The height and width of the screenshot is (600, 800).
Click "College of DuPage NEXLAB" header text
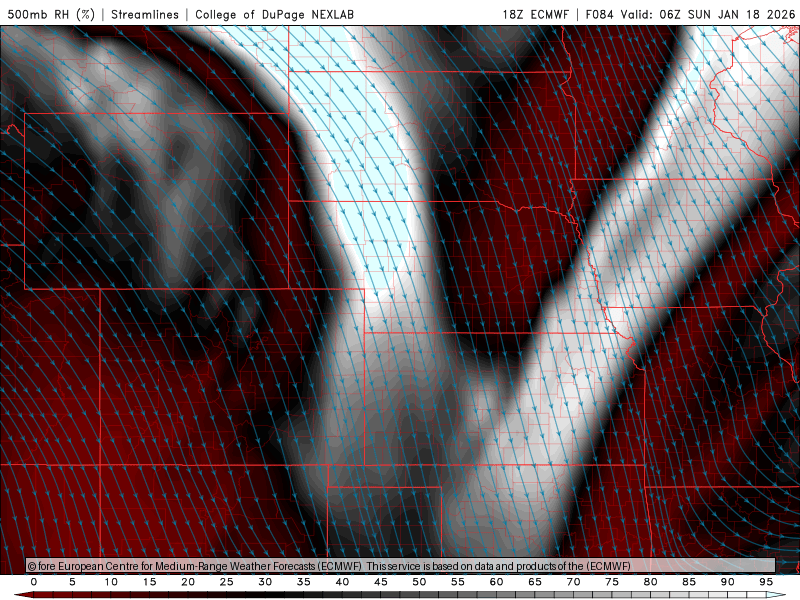click(x=274, y=14)
